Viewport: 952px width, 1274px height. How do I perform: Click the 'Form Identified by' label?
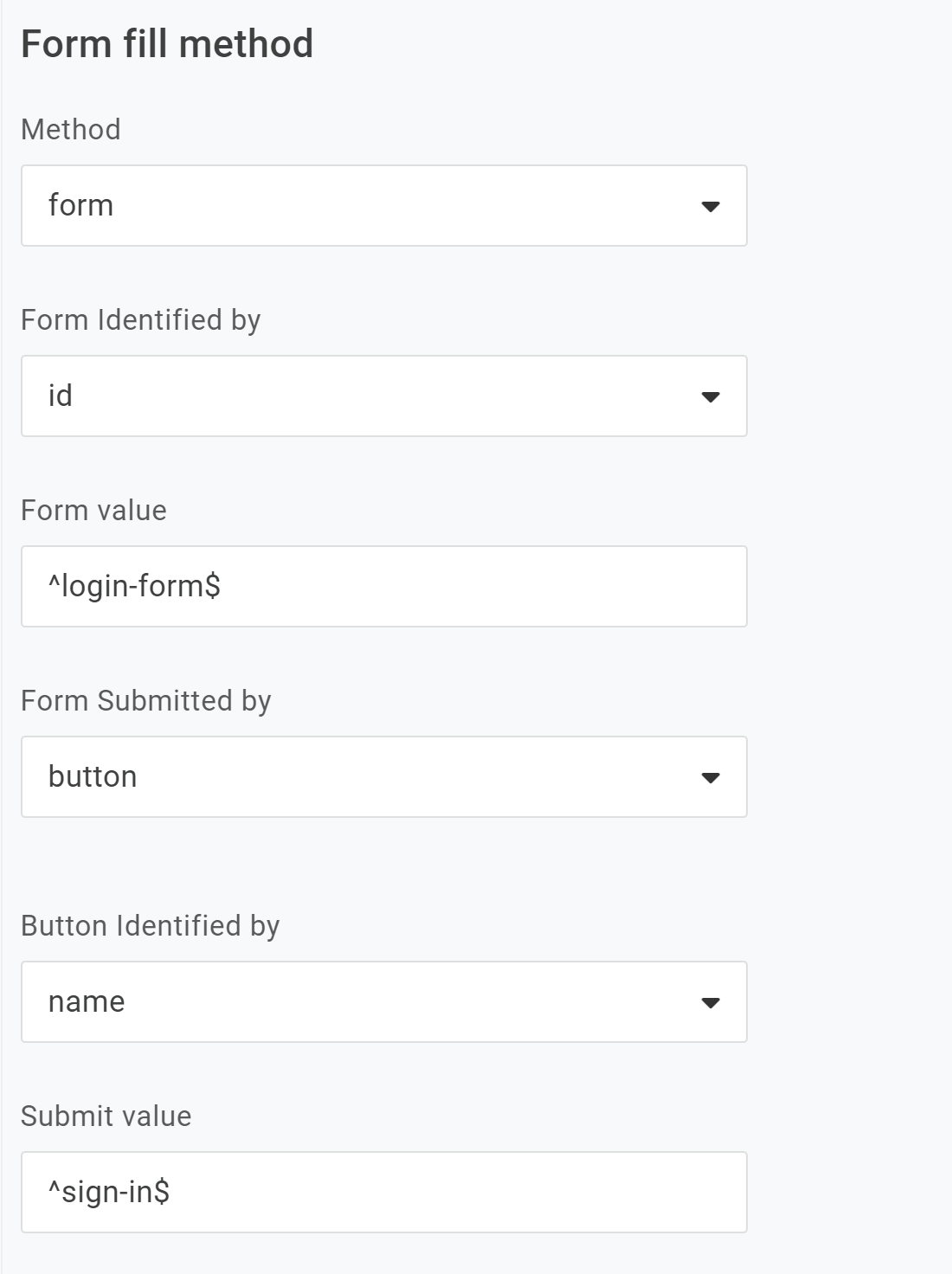click(x=140, y=320)
